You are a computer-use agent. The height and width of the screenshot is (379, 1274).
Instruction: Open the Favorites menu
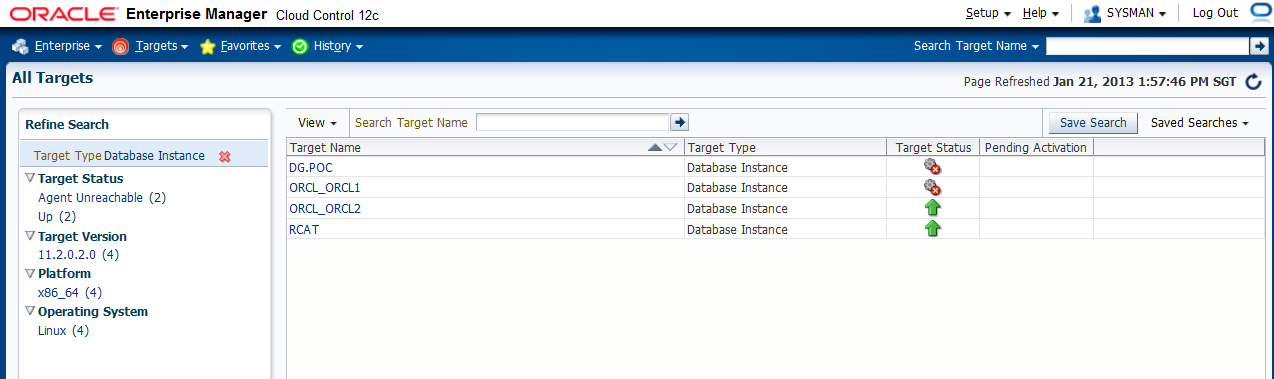click(250, 46)
